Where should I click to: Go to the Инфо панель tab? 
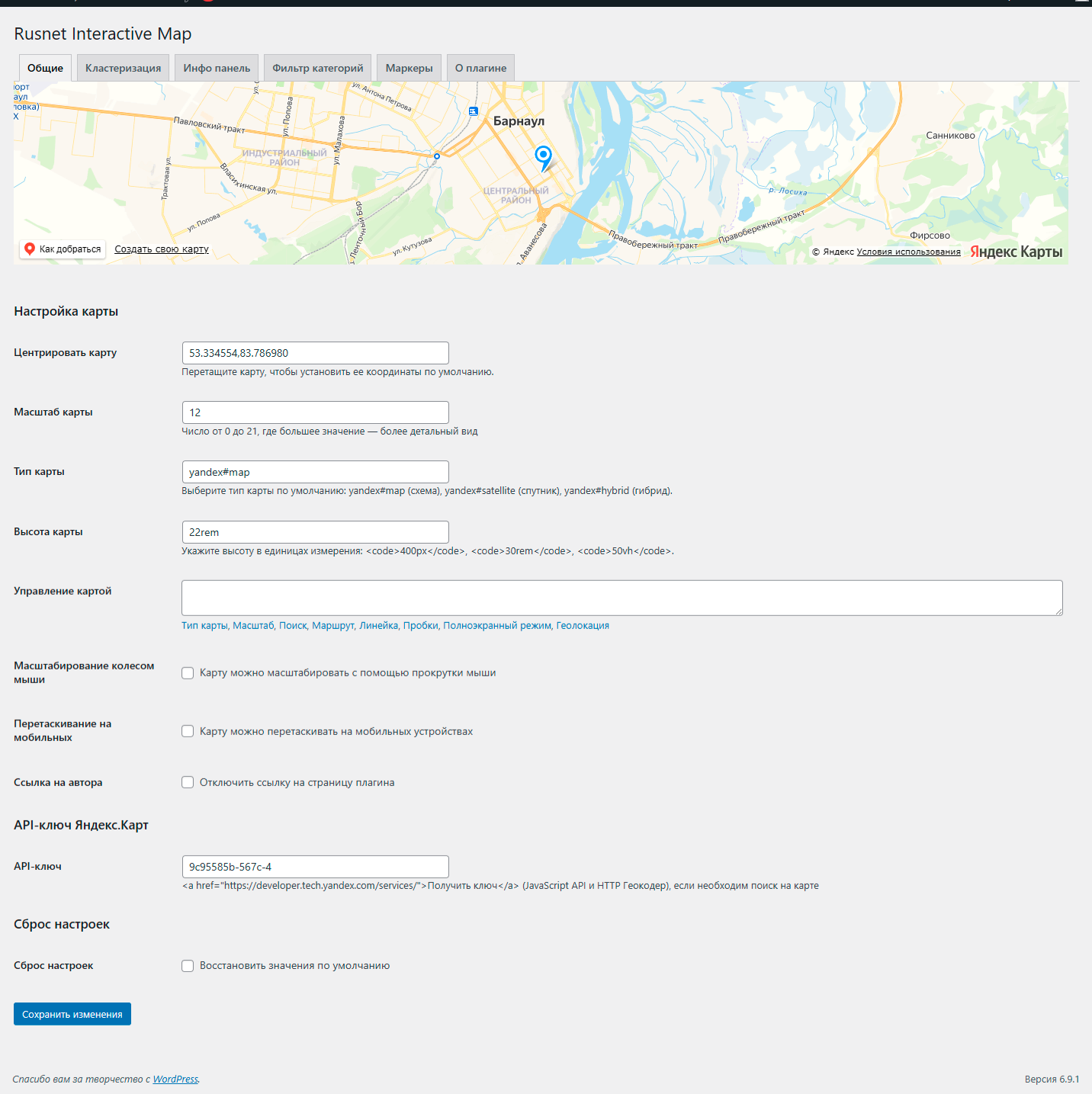[x=217, y=68]
